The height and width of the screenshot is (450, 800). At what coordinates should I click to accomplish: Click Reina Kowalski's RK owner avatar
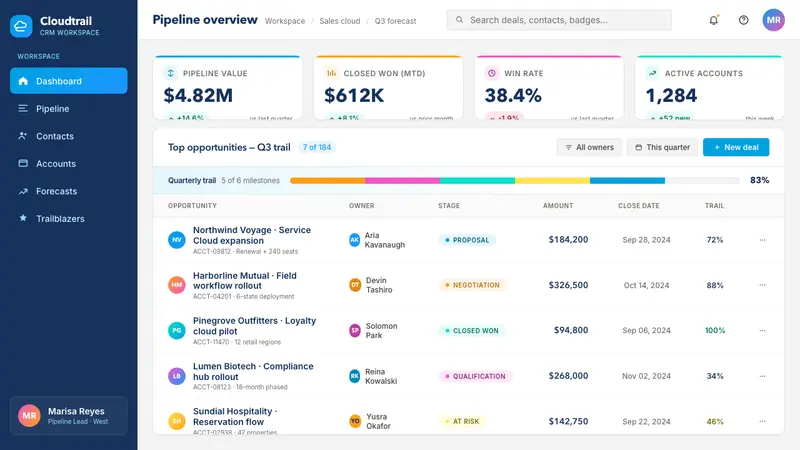tap(355, 376)
